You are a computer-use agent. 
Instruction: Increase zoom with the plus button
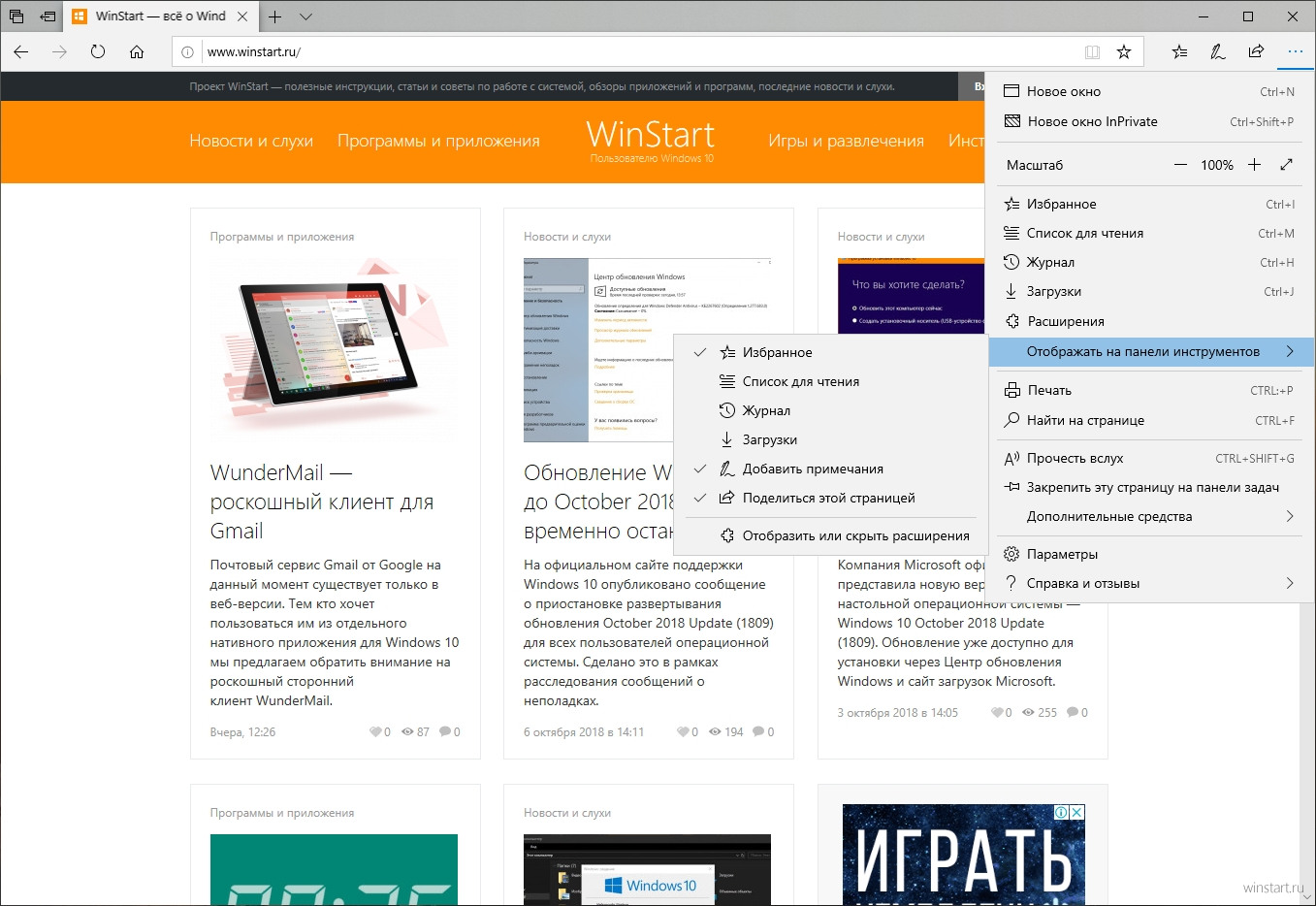[1254, 165]
